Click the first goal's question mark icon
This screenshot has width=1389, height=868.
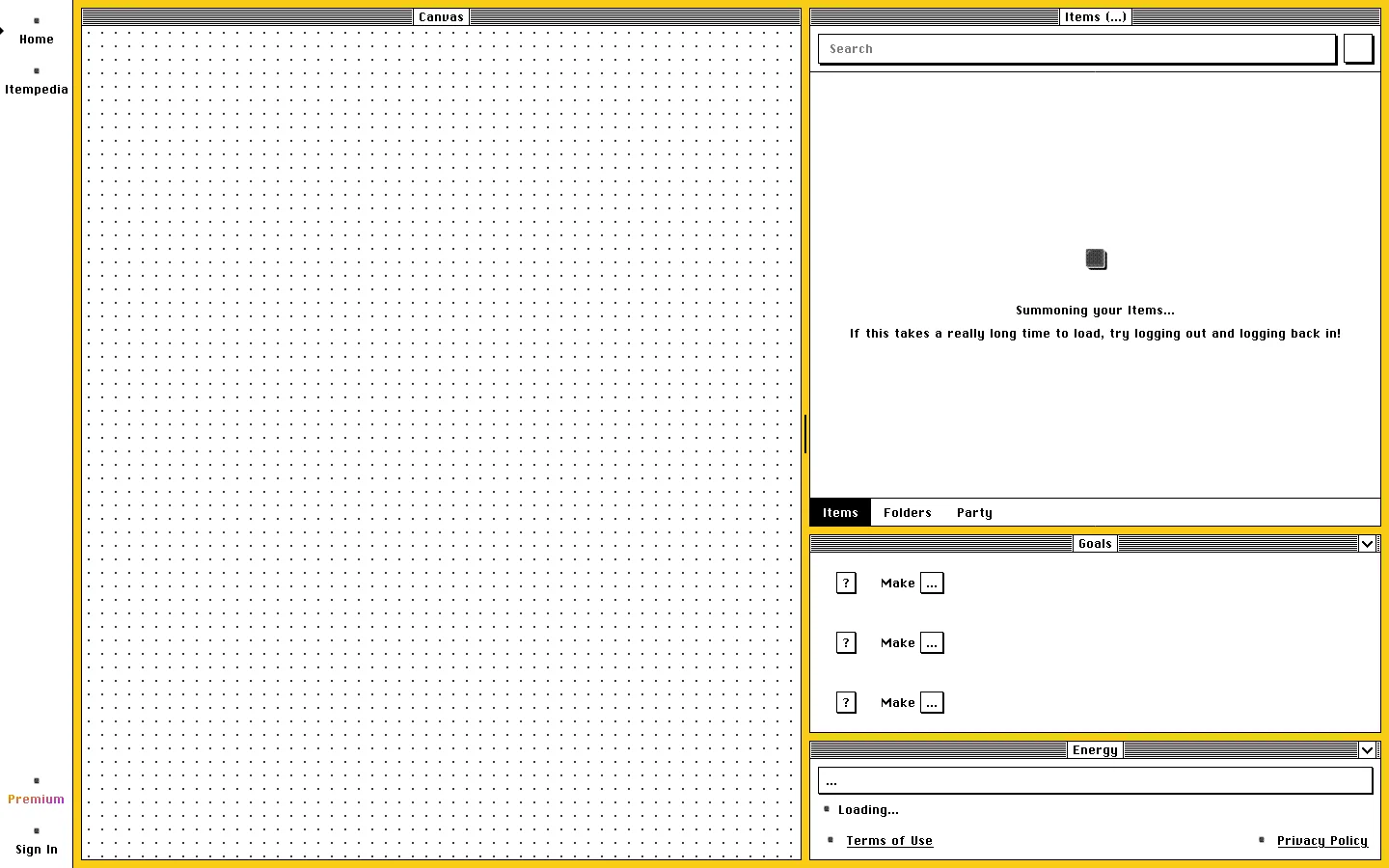click(x=846, y=583)
